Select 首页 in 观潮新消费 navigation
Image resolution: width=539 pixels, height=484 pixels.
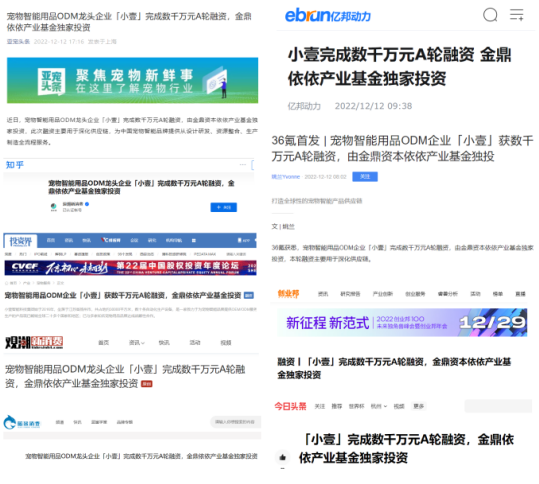tap(103, 343)
